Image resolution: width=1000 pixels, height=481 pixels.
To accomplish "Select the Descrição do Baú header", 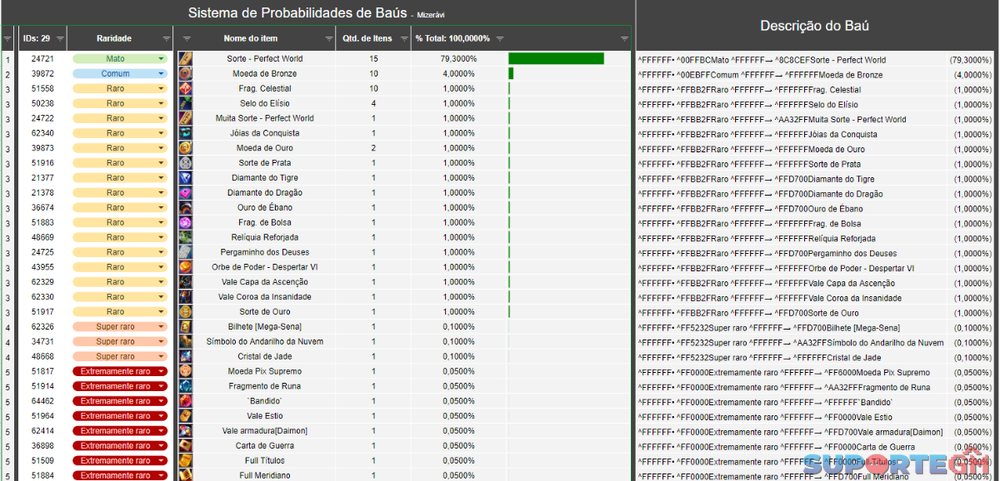I will tap(817, 25).
